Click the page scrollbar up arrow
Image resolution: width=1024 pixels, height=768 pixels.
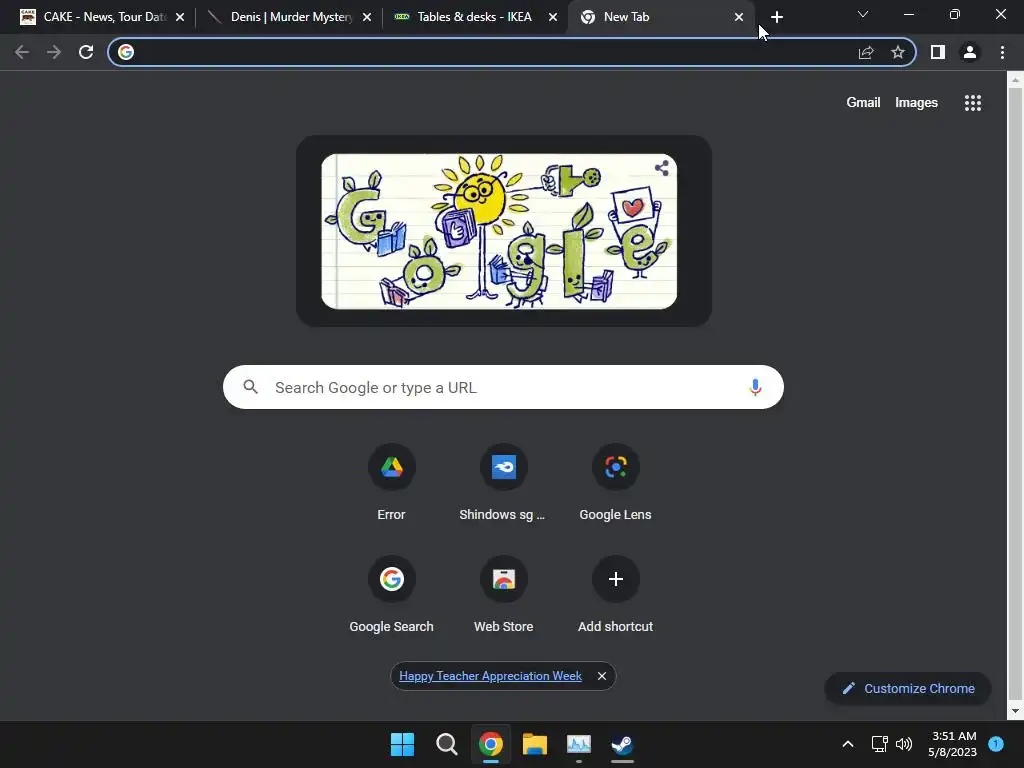[x=1015, y=80]
